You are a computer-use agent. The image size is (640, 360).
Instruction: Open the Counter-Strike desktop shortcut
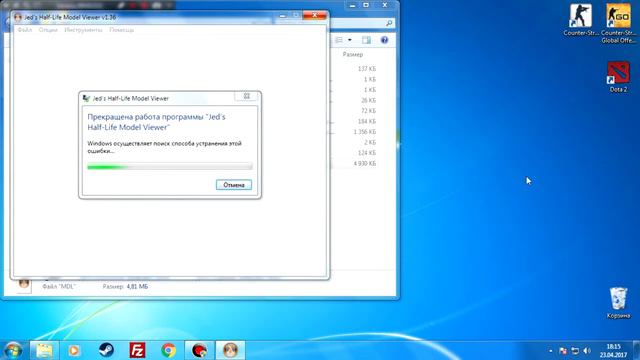tap(581, 20)
